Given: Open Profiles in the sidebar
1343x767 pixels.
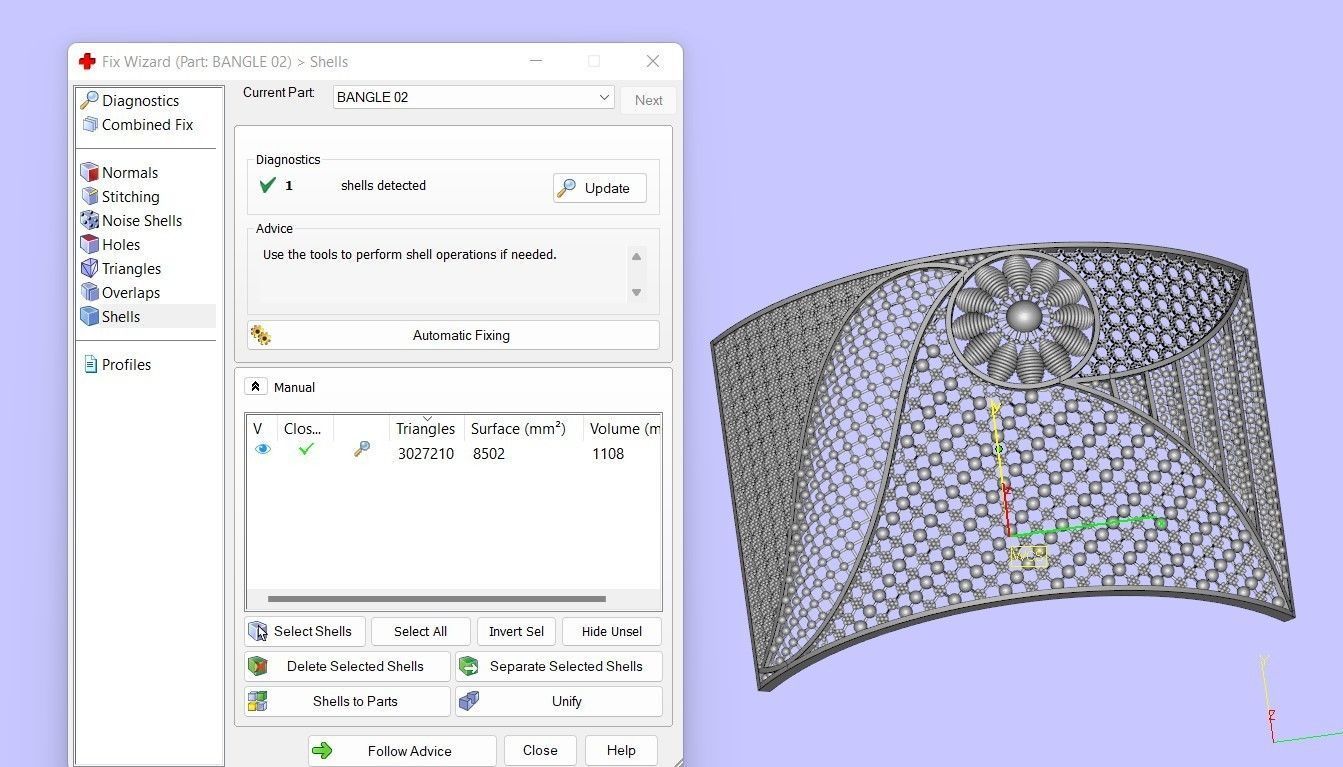Looking at the screenshot, I should coord(126,365).
